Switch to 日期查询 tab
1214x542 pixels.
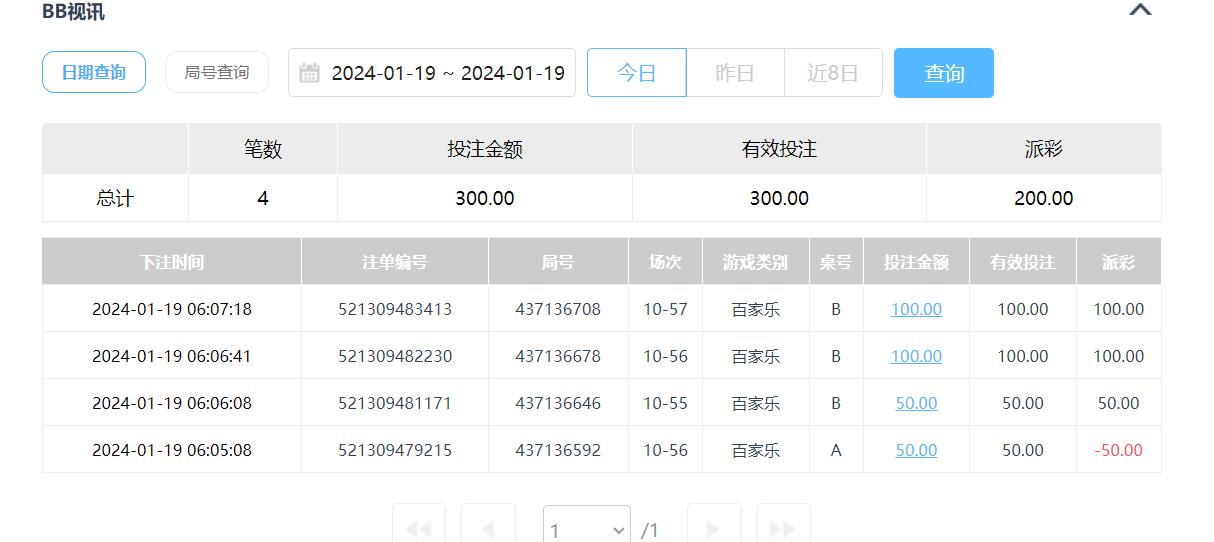(x=94, y=73)
